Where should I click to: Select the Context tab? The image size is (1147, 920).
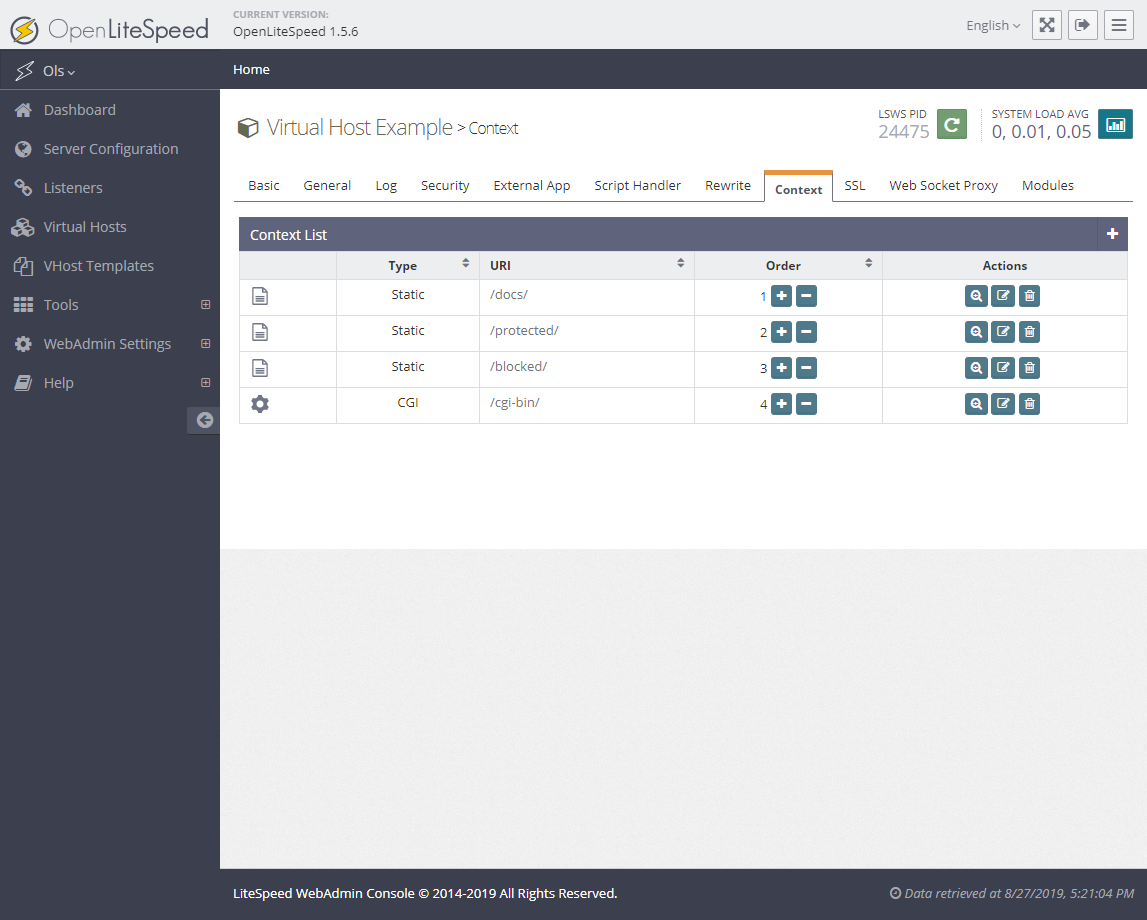point(798,188)
